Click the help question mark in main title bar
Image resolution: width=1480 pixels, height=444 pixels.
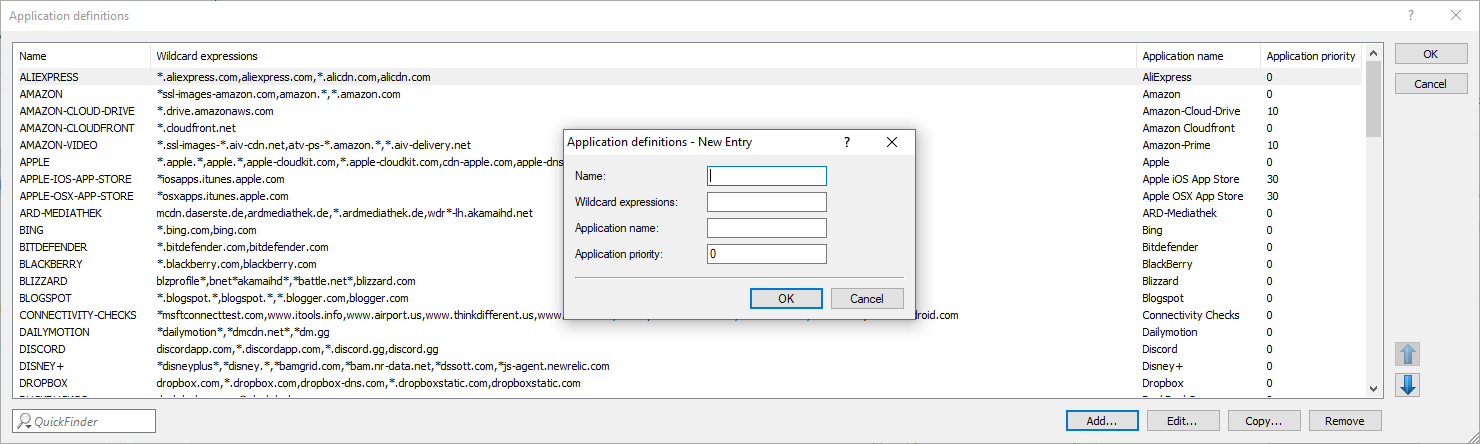click(1411, 16)
